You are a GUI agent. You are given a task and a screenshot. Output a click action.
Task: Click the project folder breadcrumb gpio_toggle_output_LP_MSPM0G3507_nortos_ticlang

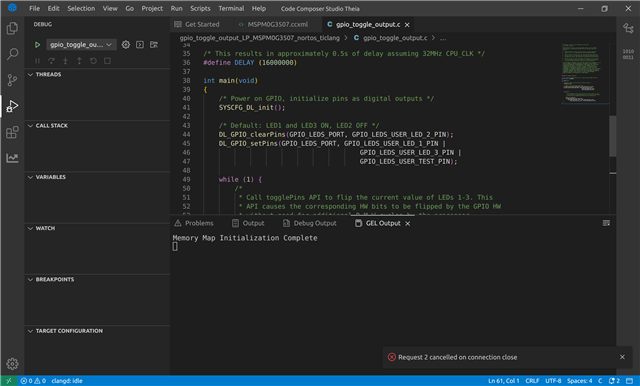260,38
